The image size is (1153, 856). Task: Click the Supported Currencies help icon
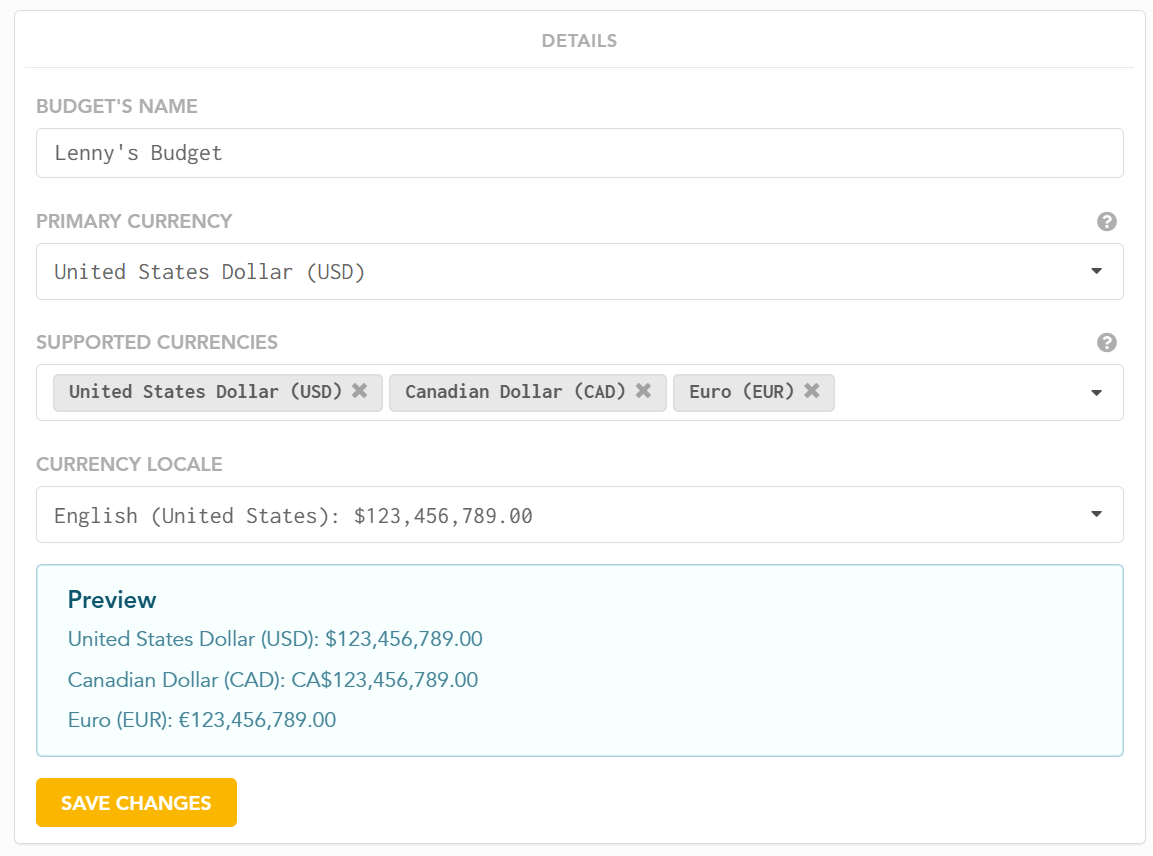click(x=1106, y=343)
